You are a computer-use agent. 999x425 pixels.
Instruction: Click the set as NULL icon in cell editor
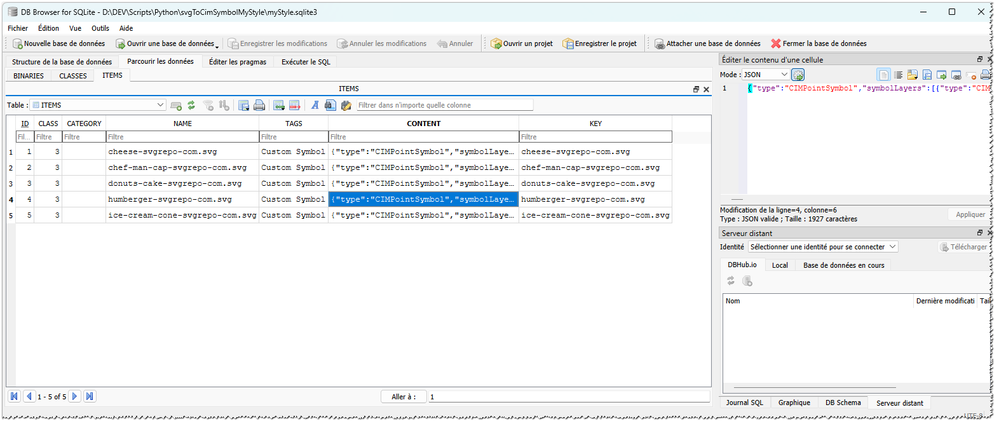tap(971, 75)
